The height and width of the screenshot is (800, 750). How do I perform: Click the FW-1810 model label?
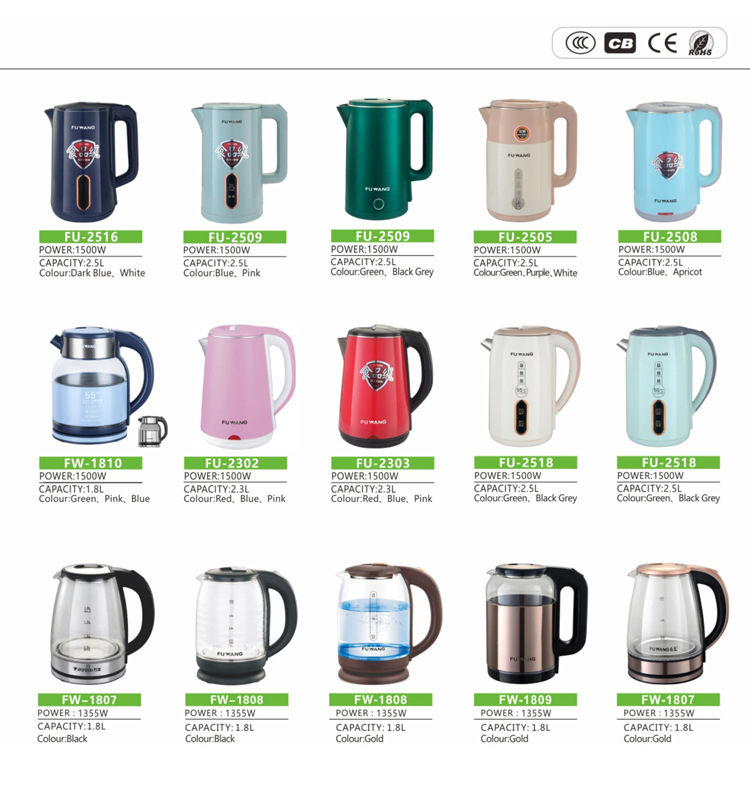coord(91,463)
